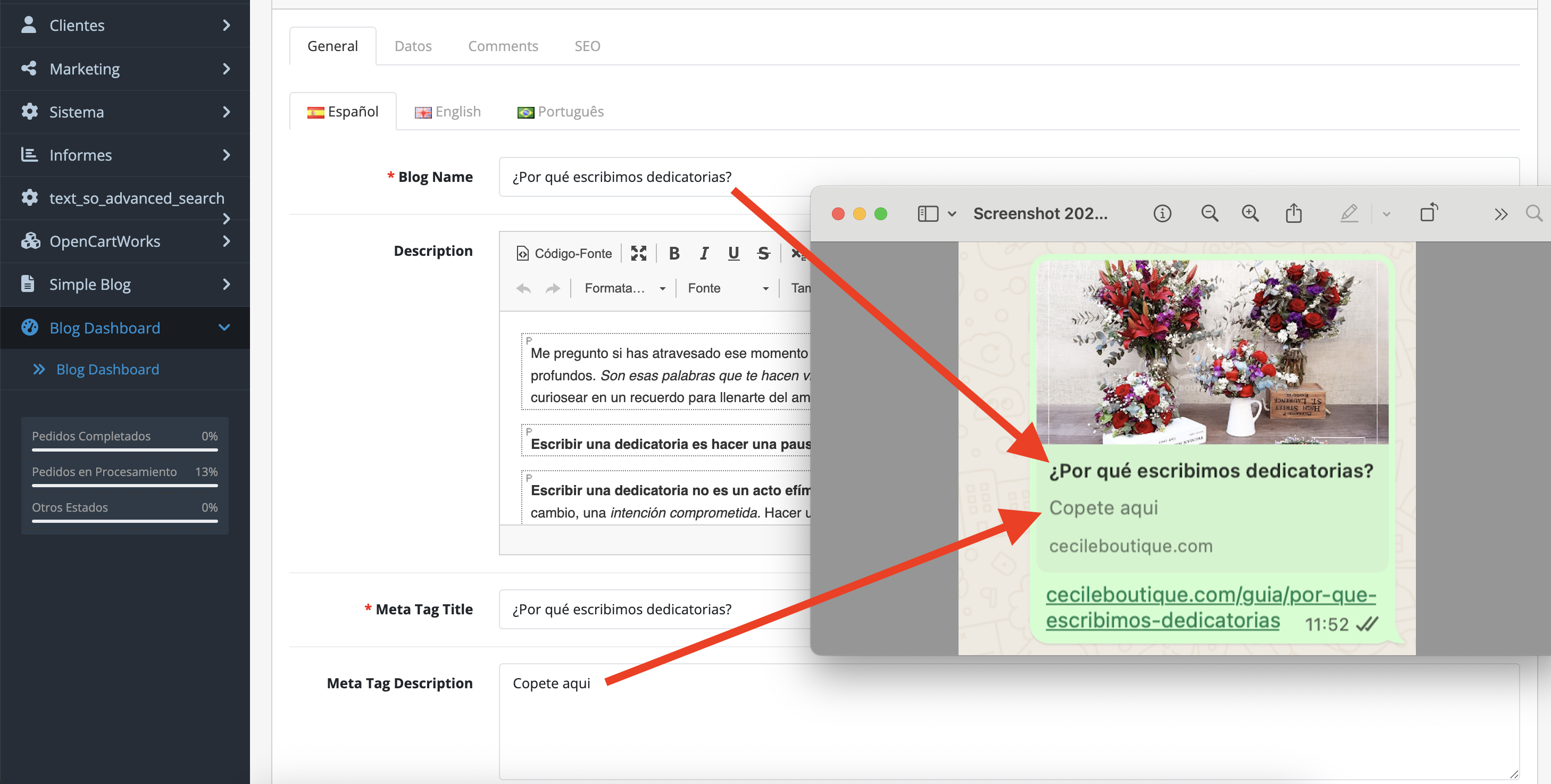Click the Preview zoom out icon
This screenshot has width=1551, height=784.
click(1209, 213)
